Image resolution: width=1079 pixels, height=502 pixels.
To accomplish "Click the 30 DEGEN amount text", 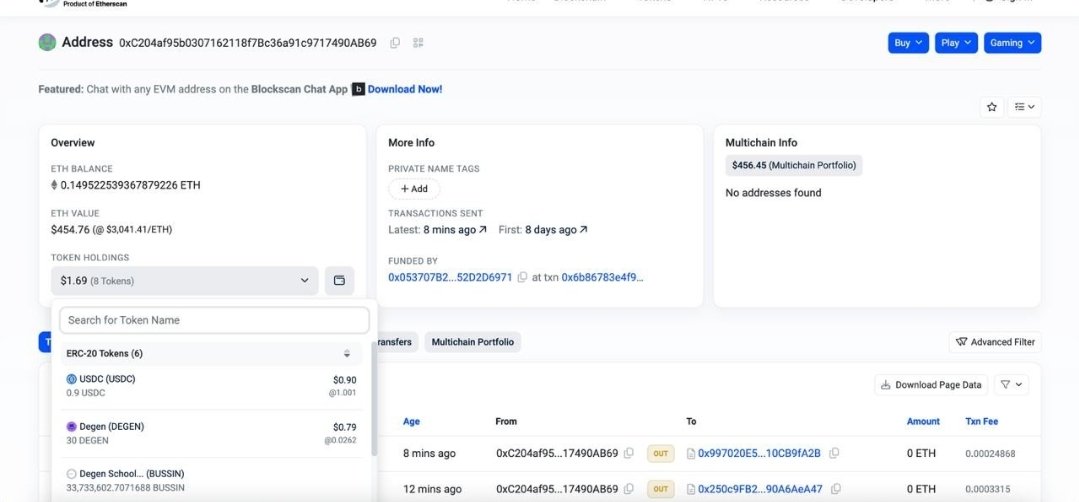I will pos(87,440).
